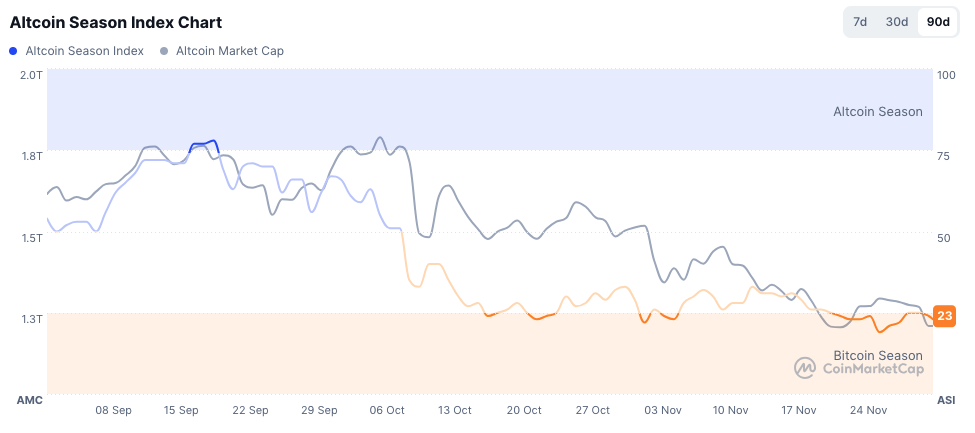Click the Bitcoin Season zone label
Screen dimensions: 975x433
[x=877, y=355]
